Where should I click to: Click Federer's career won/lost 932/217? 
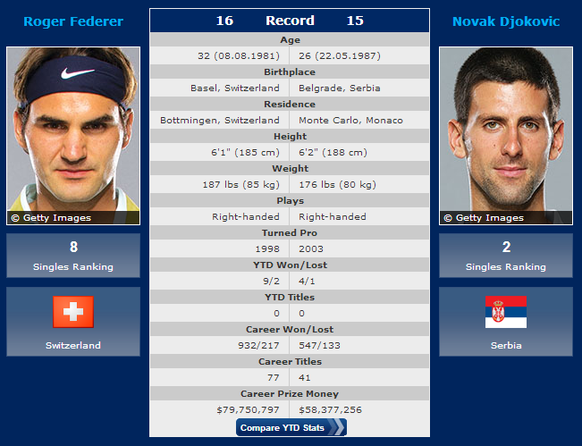(x=258, y=345)
